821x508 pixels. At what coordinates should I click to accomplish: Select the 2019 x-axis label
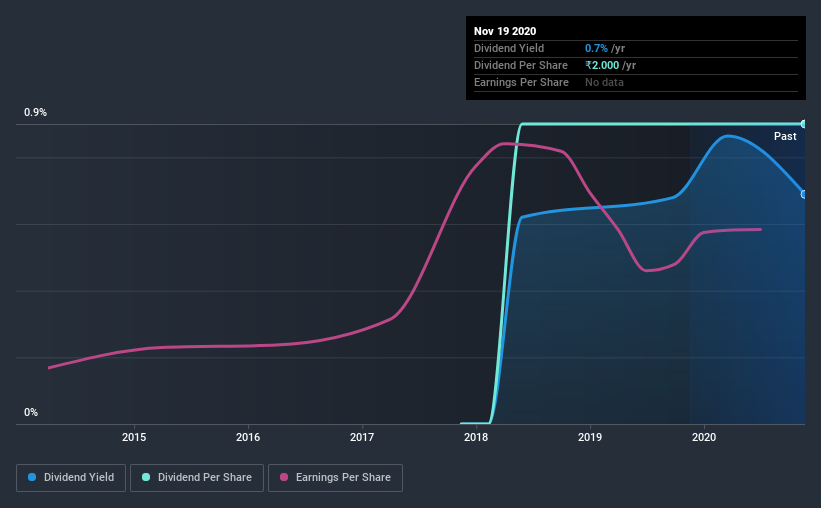[590, 437]
